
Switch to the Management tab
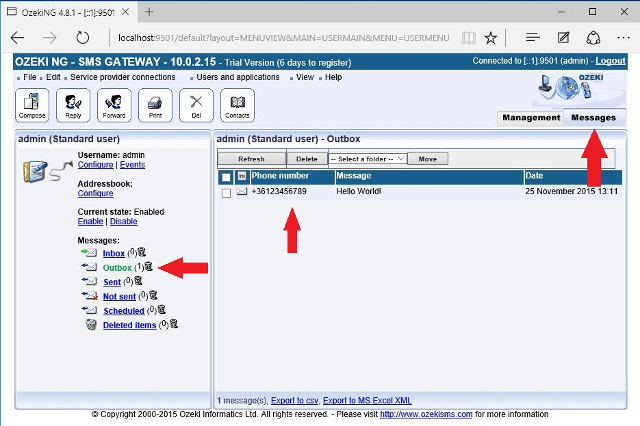(x=531, y=118)
